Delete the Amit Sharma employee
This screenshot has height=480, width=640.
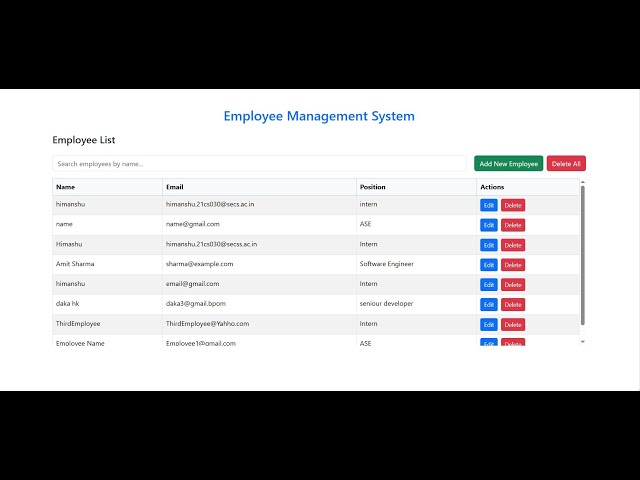click(513, 265)
